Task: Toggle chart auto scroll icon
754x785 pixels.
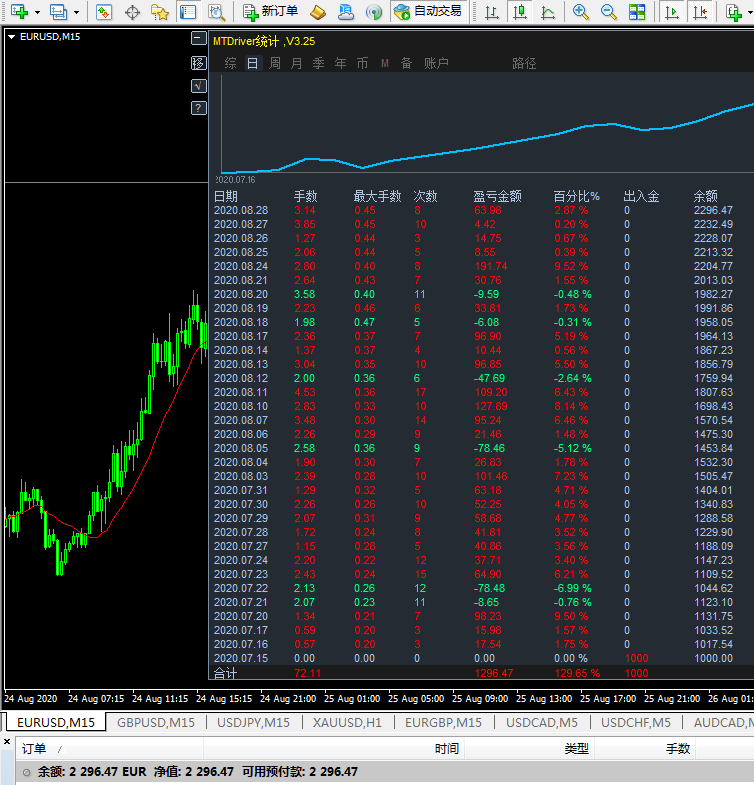Action: 671,12
